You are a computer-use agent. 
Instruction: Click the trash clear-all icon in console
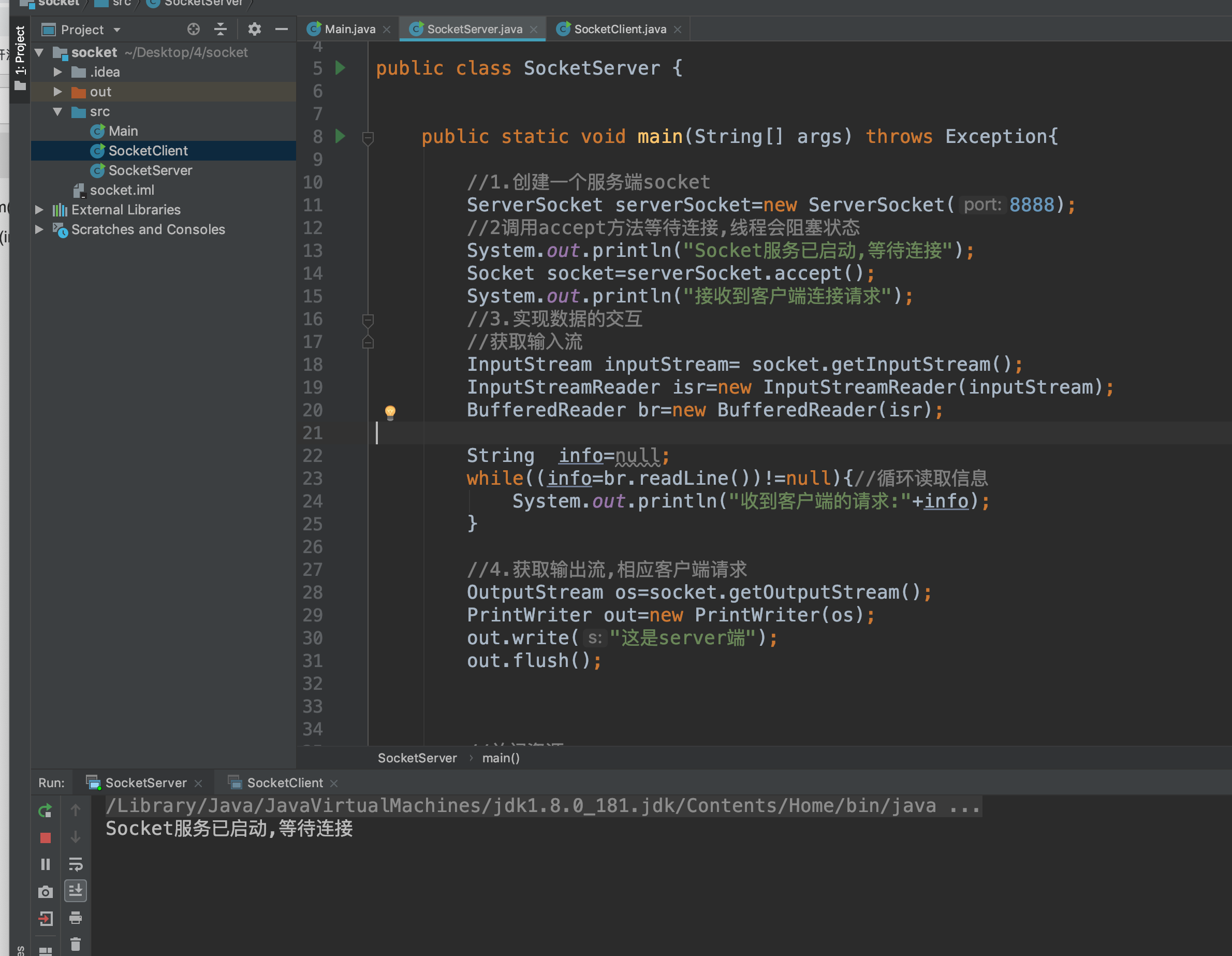(x=75, y=944)
